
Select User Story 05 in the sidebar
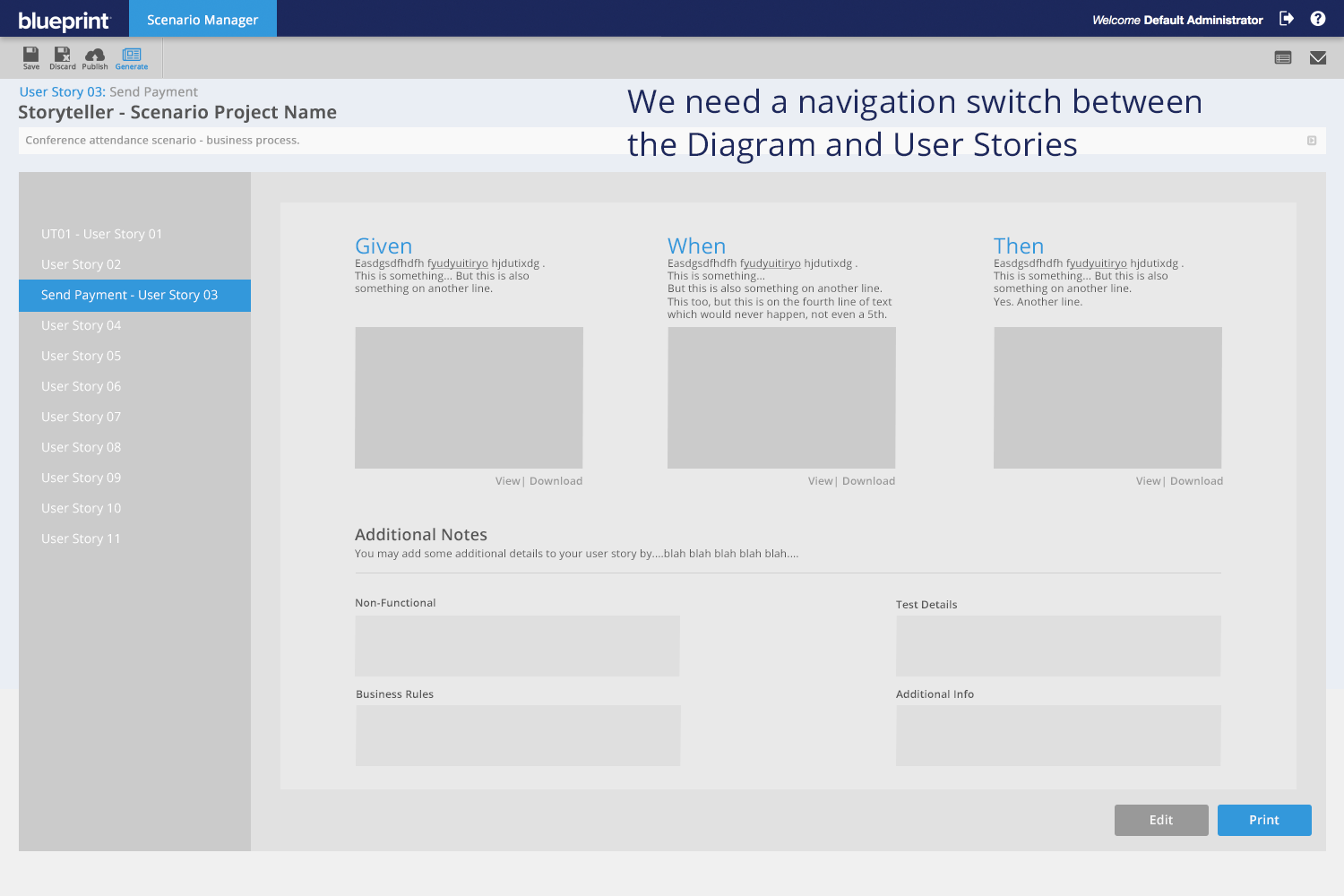(134, 356)
